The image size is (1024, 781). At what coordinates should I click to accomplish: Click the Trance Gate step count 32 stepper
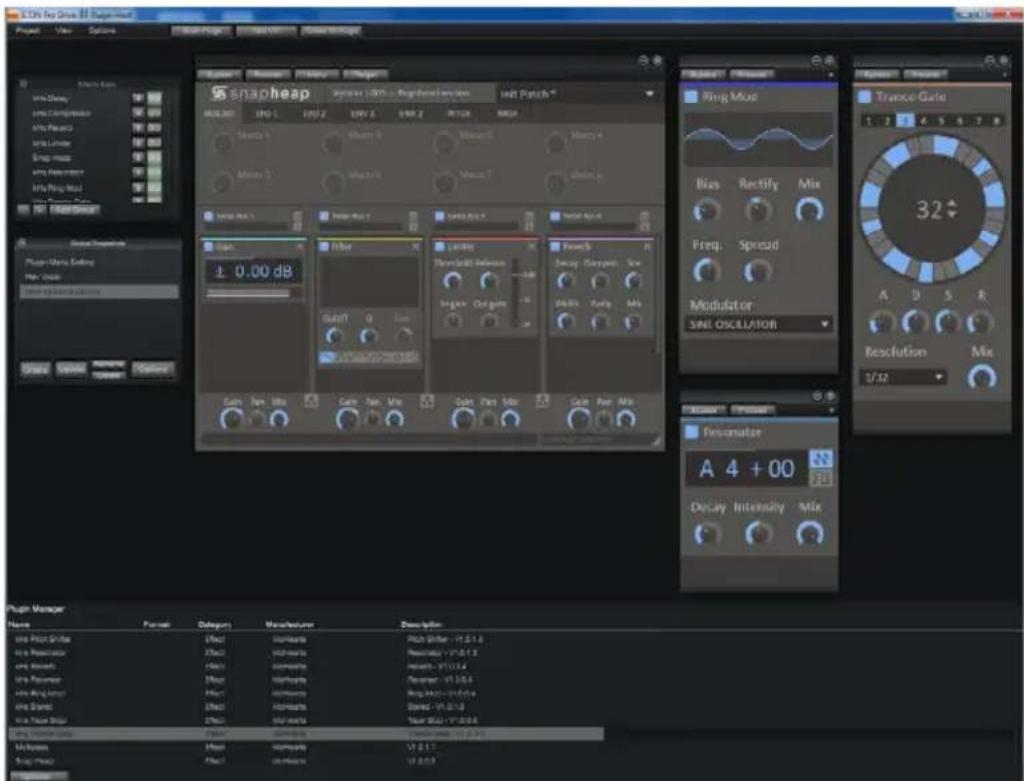952,209
